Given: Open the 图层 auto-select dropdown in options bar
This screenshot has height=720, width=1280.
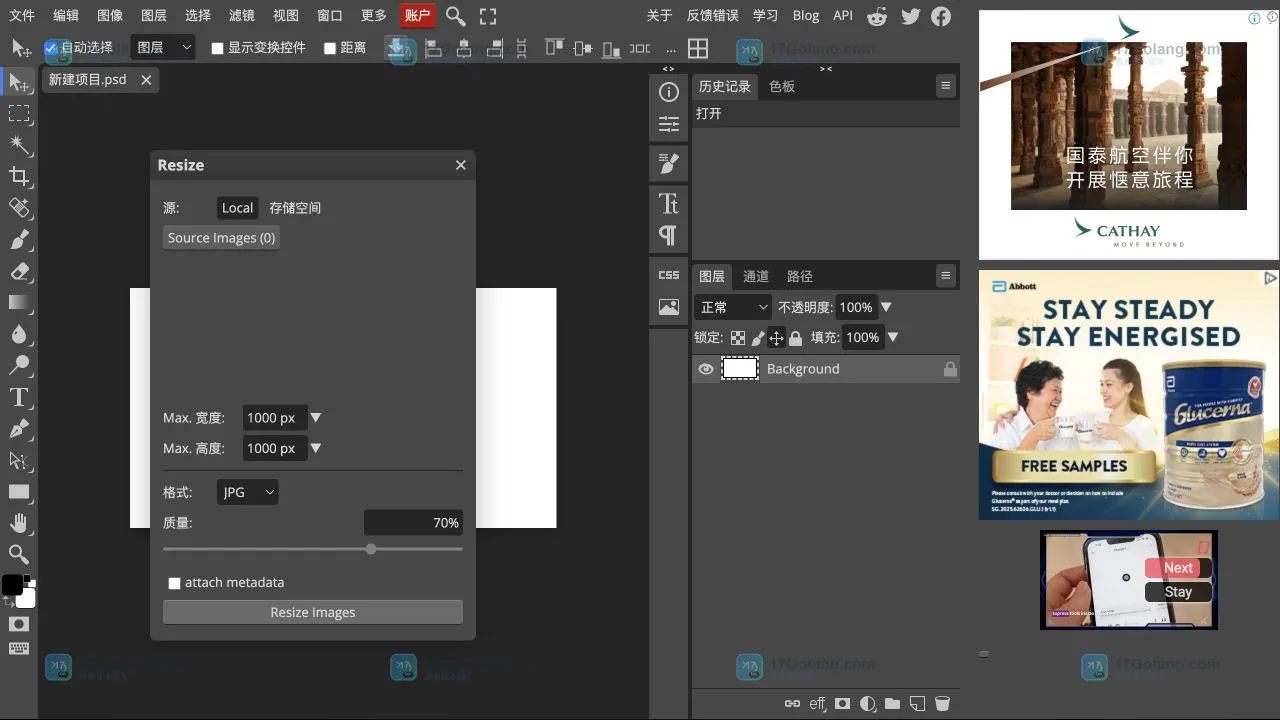Looking at the screenshot, I should (163, 47).
